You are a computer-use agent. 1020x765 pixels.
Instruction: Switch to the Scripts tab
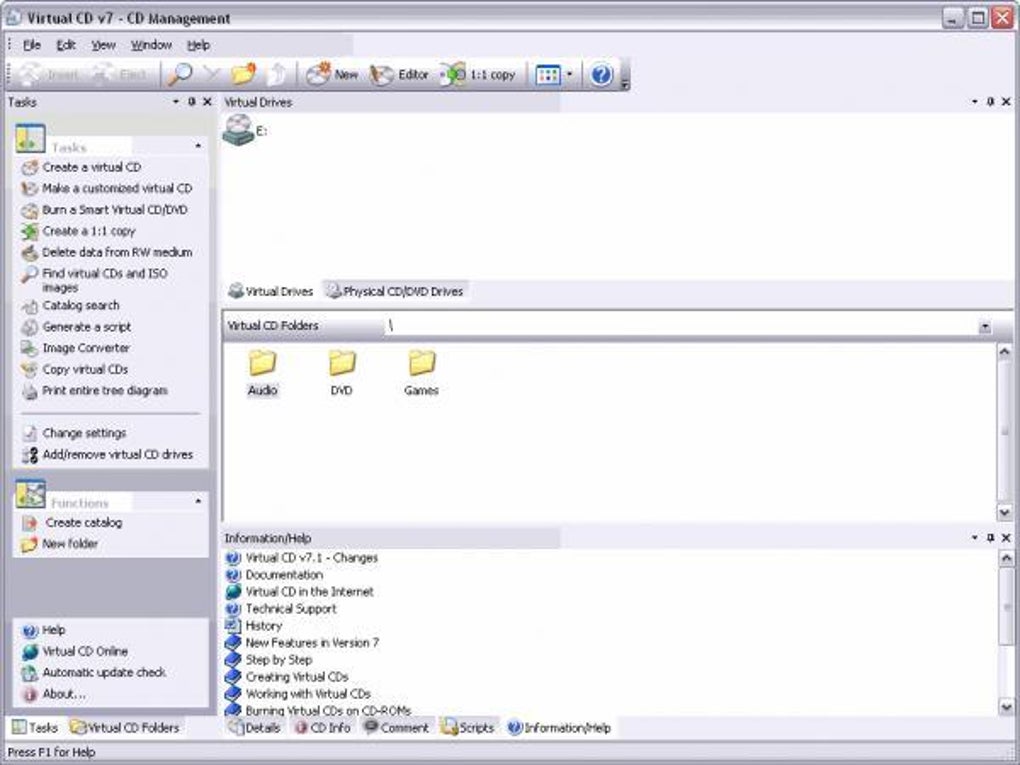click(x=467, y=727)
